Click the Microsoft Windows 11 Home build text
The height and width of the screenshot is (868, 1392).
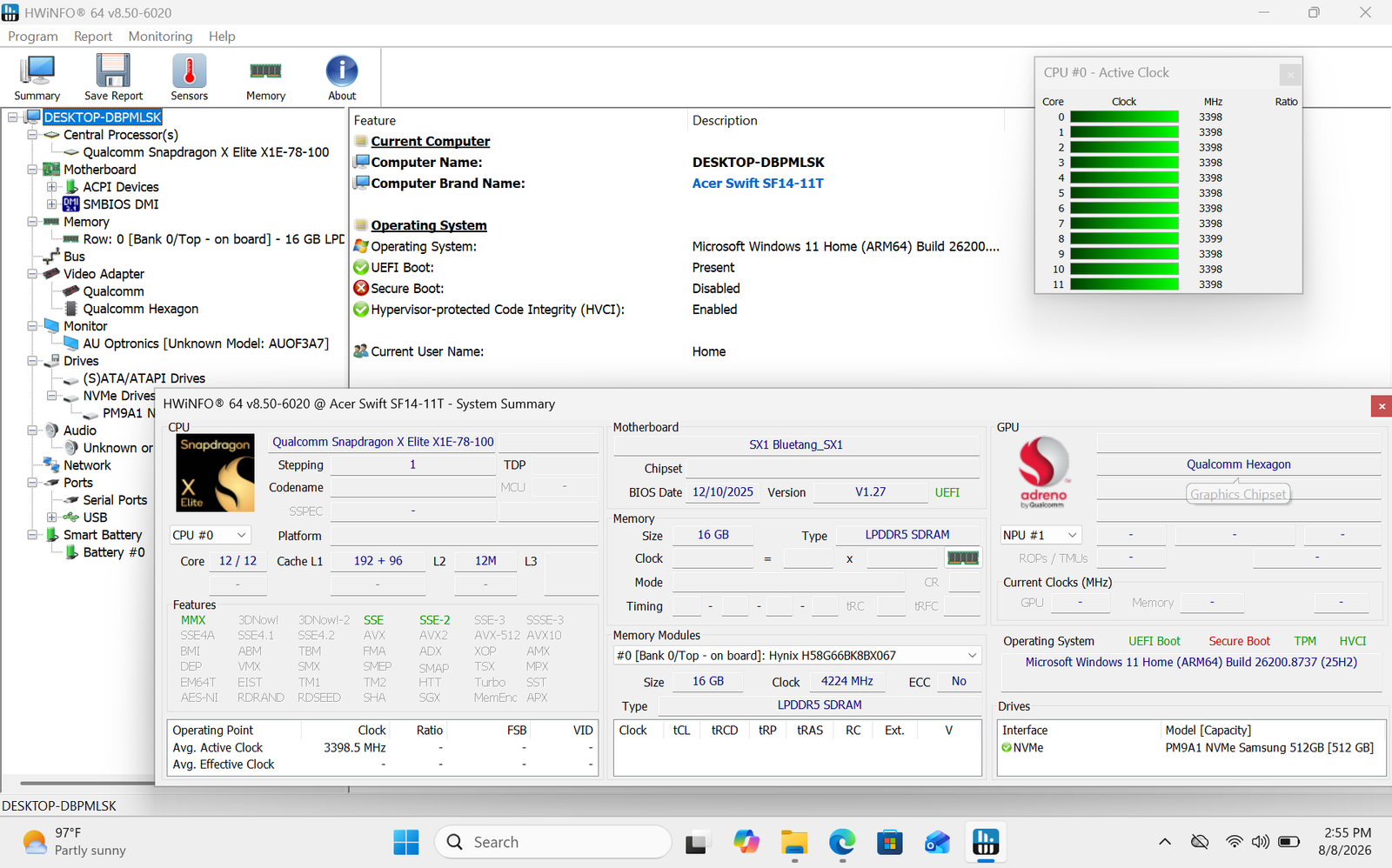click(x=1191, y=662)
